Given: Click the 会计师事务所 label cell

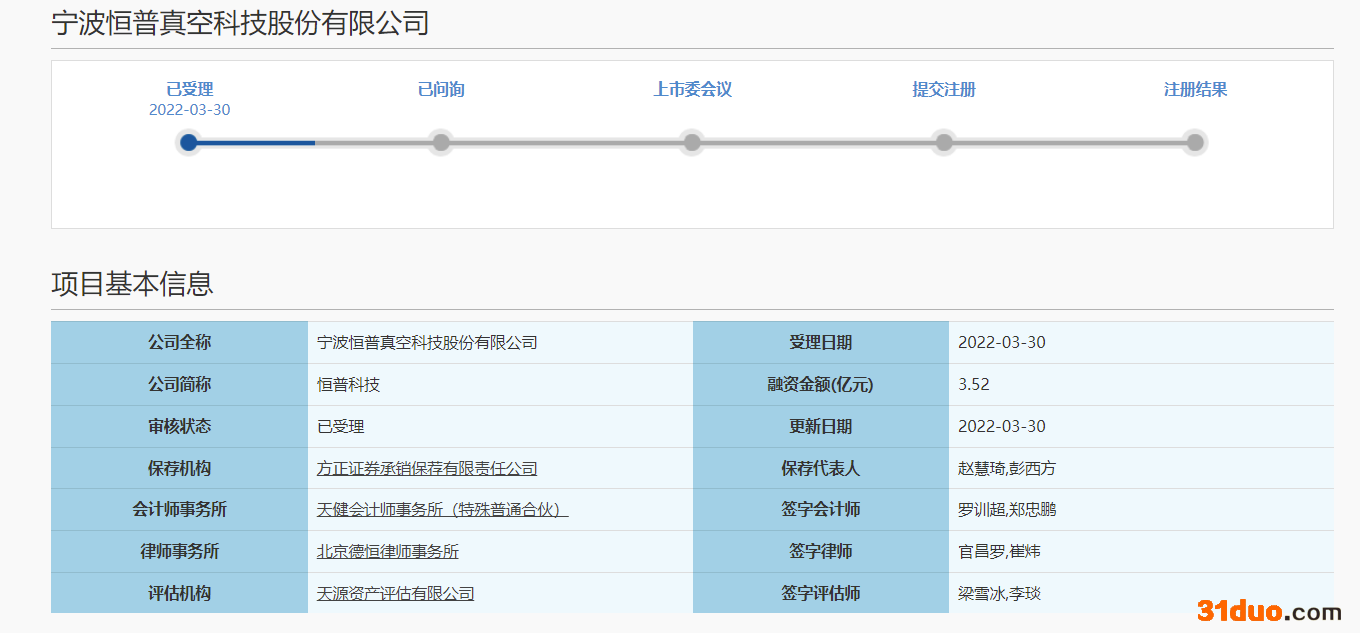Looking at the screenshot, I should click(x=180, y=510).
